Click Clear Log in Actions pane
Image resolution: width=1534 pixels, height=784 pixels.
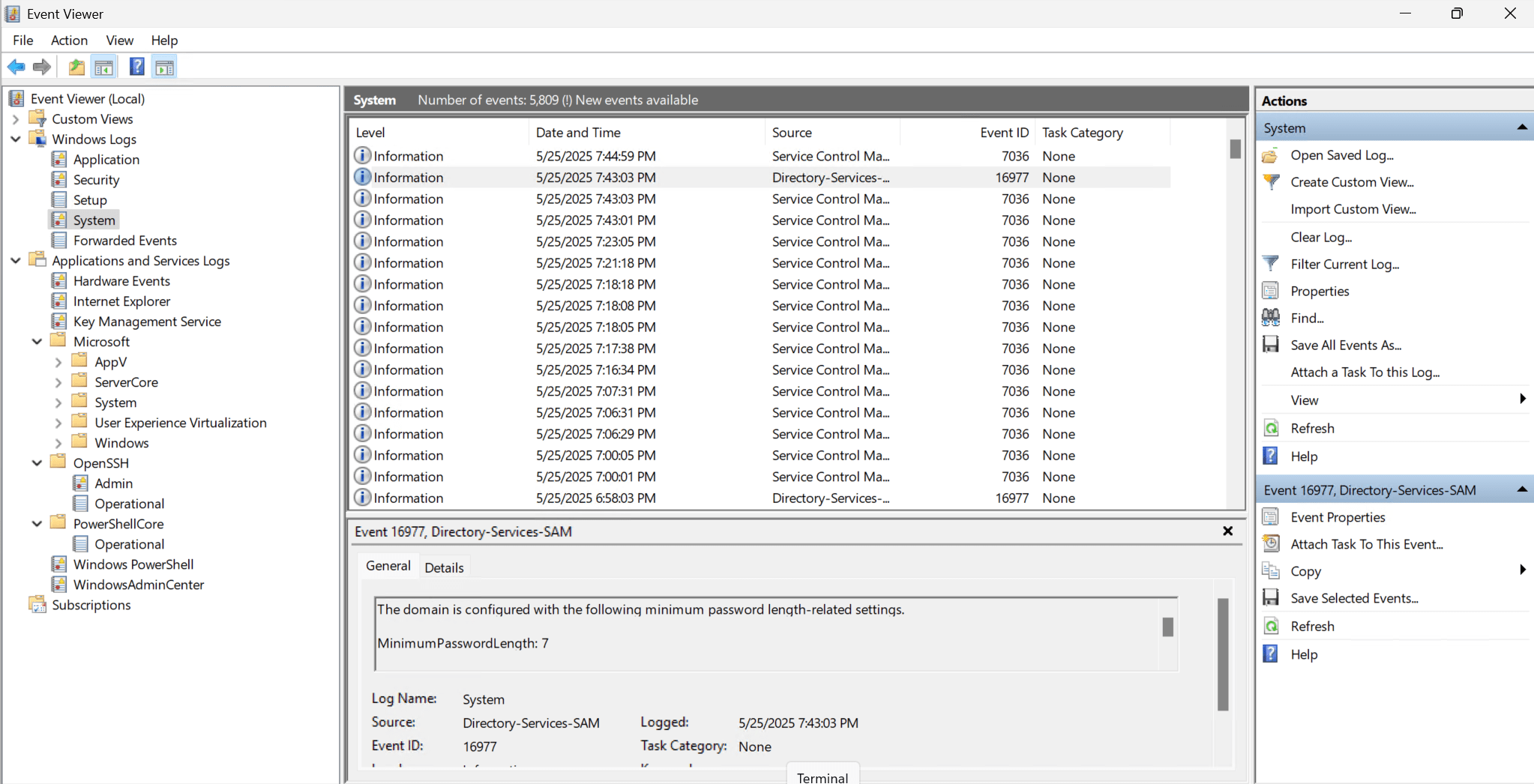[x=1321, y=237]
